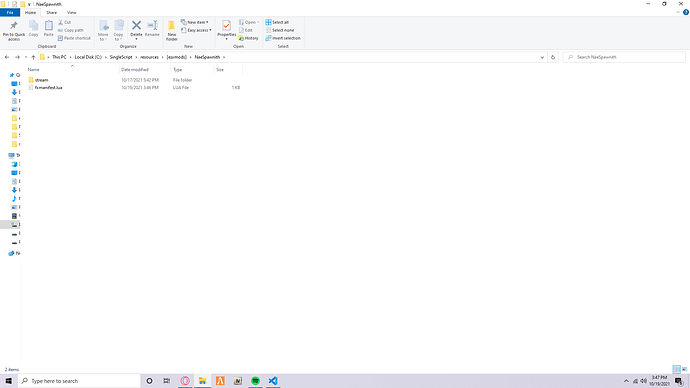Click the Search NaeSpawnith field

624,57
